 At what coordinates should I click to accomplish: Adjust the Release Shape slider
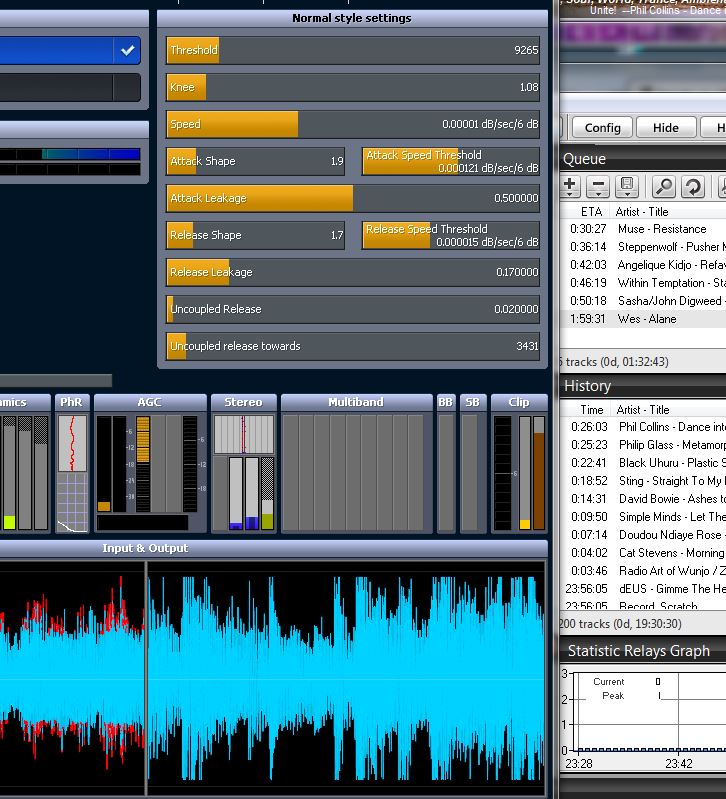click(x=255, y=235)
